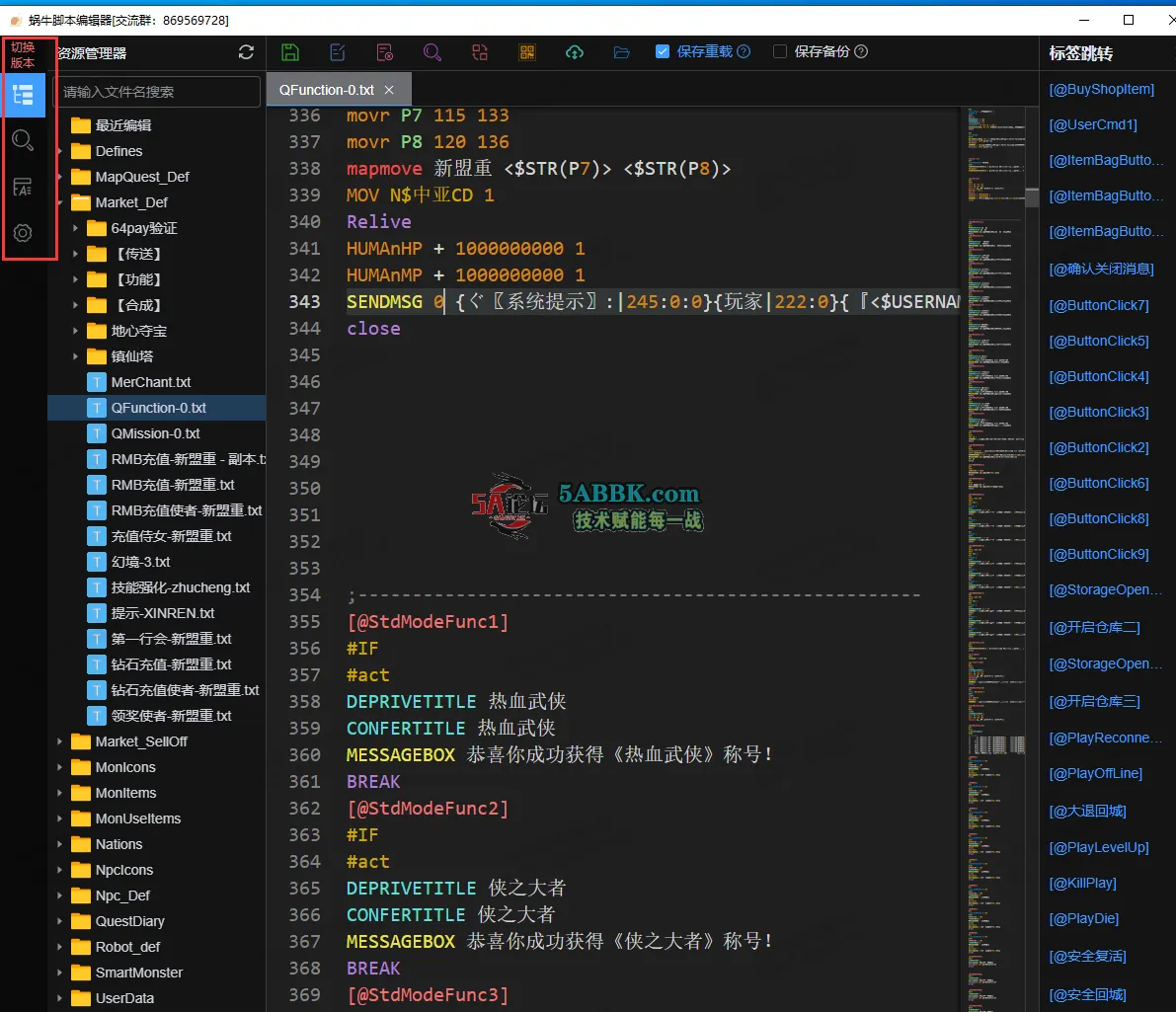
Task: Jump to [@安全复活] label
Action: 1087,956
